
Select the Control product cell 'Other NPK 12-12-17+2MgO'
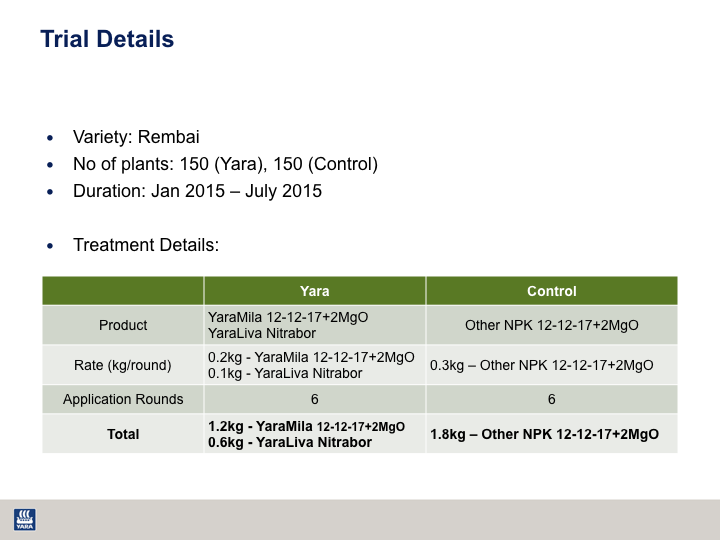click(x=551, y=325)
